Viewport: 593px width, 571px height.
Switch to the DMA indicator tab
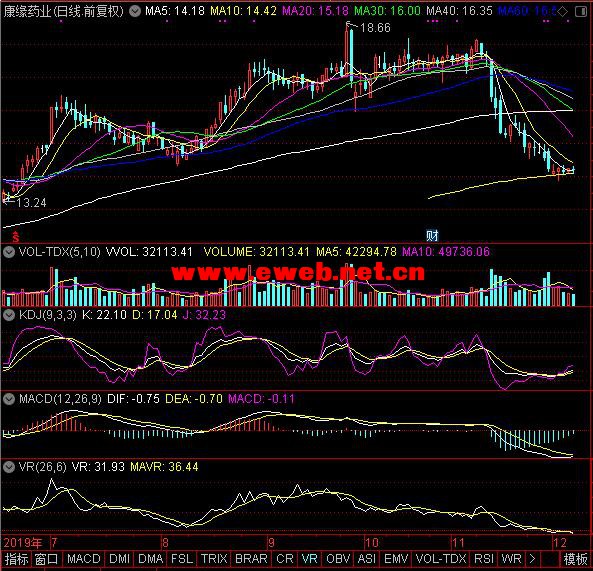[151, 559]
